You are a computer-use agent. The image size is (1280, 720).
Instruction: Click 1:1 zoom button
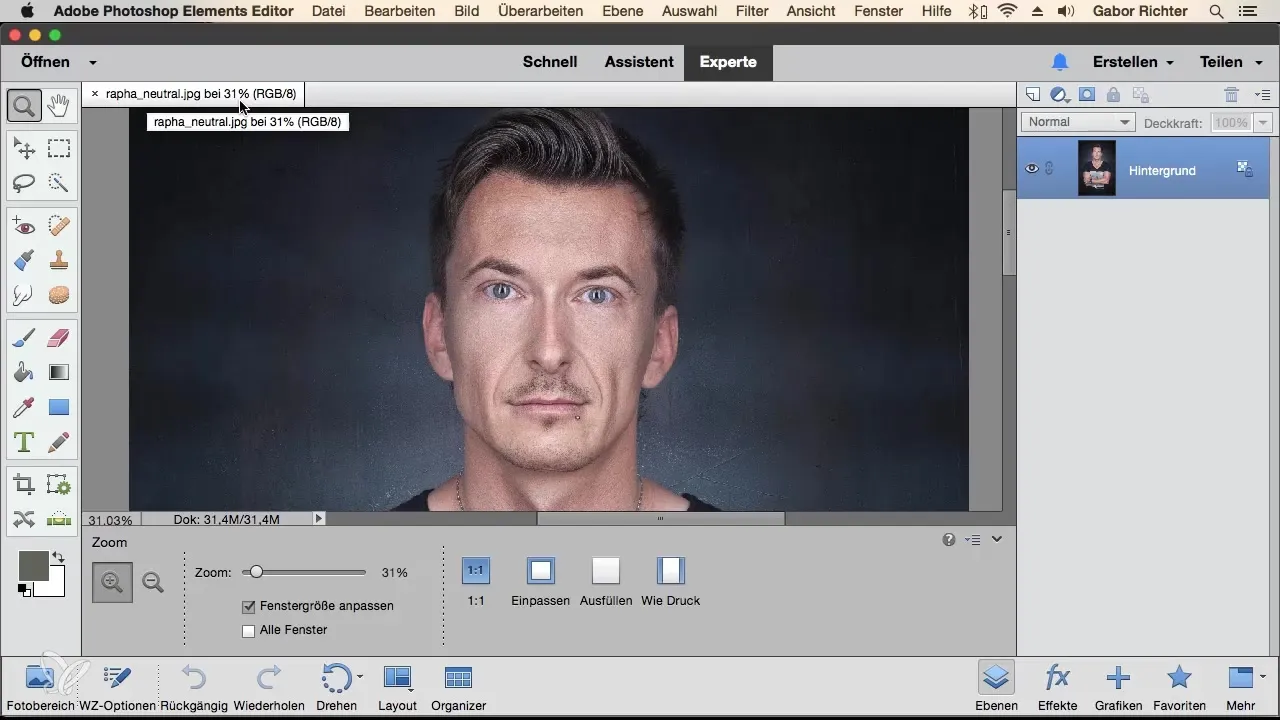pyautogui.click(x=476, y=571)
